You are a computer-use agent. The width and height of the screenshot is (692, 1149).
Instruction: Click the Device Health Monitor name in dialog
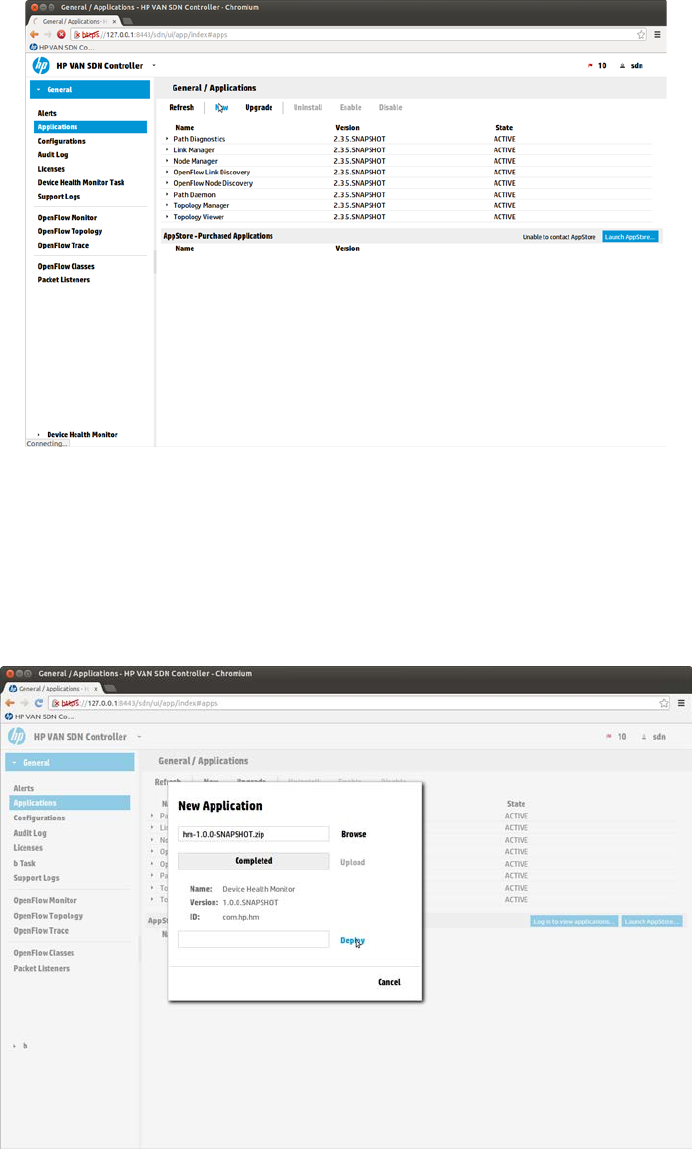pyautogui.click(x=259, y=889)
